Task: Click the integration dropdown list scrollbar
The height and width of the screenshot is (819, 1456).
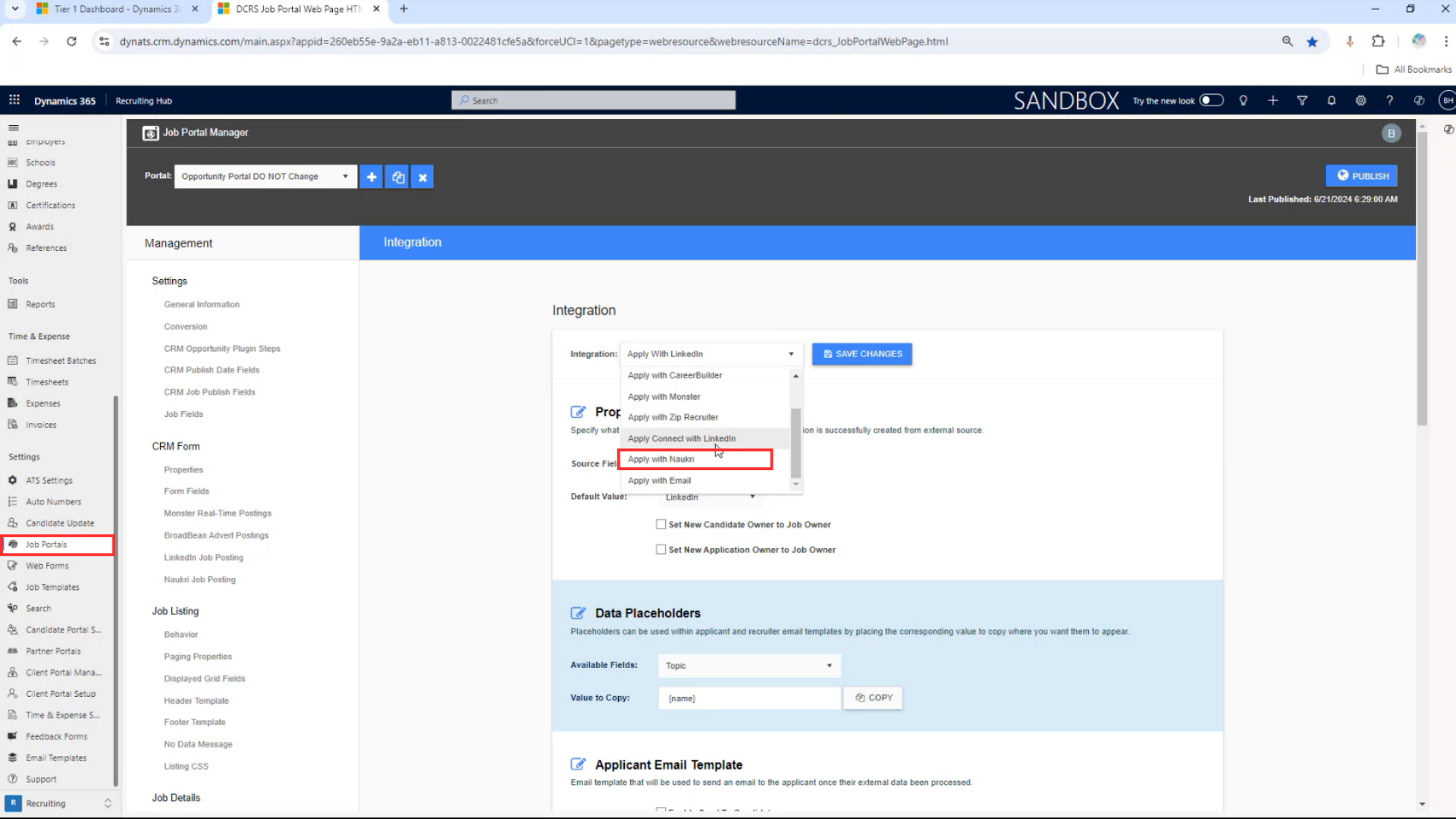Action: click(x=795, y=443)
